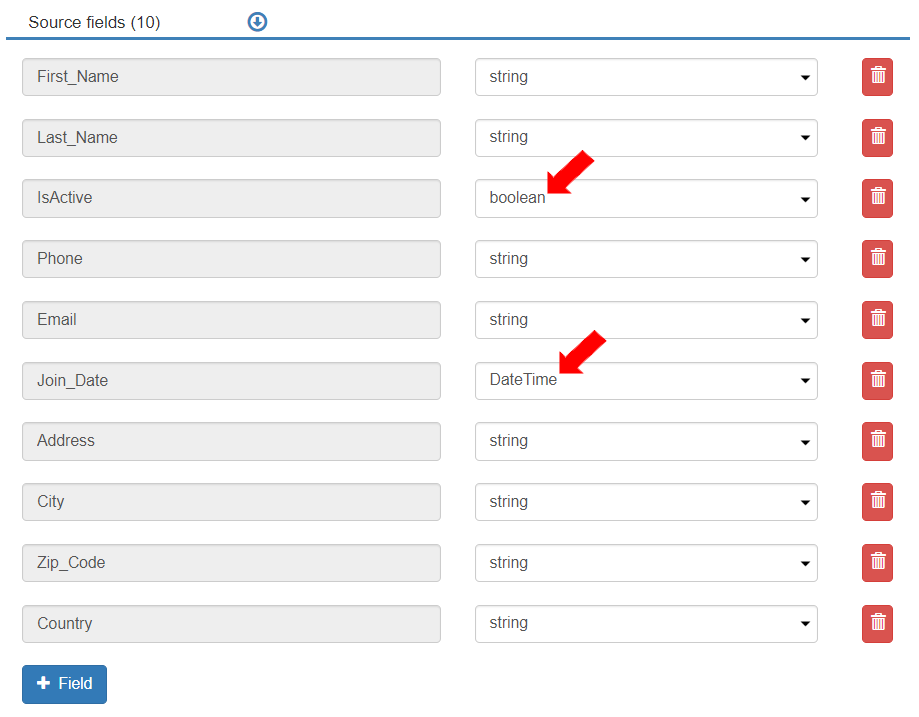Add a new field with the Field button
This screenshot has width=919, height=717.
[64, 684]
